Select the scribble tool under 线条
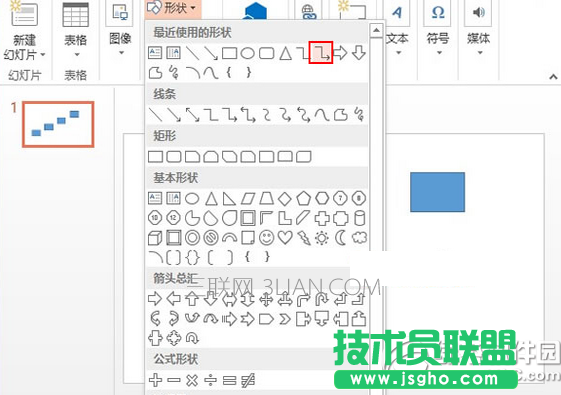Viewport: 561px width, 395px height. 359,114
